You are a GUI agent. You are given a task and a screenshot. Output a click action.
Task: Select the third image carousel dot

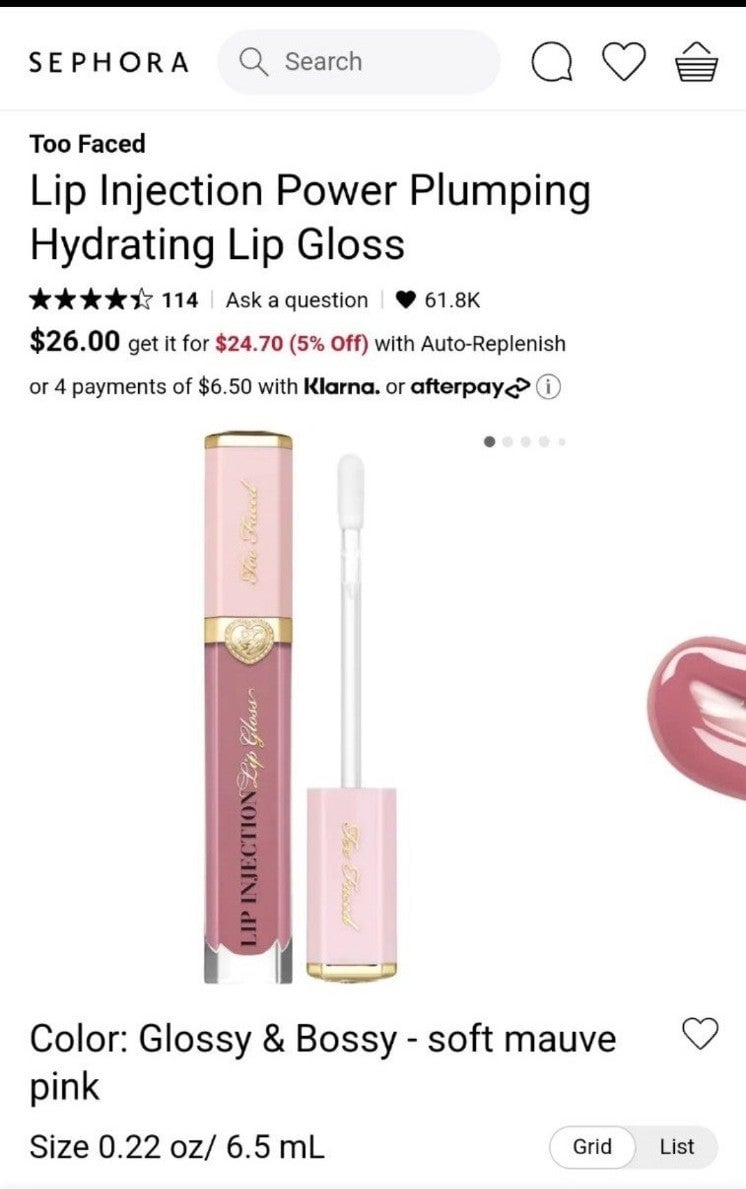tap(526, 441)
